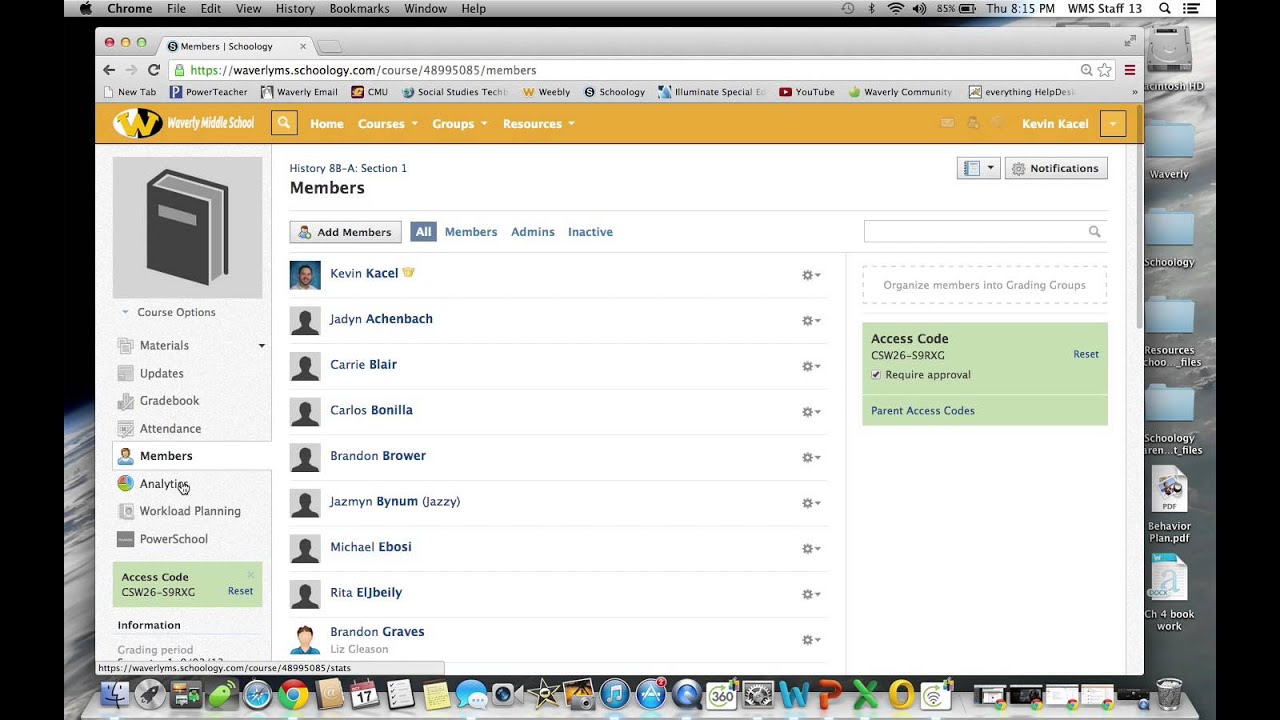Open the Resources dropdown menu
This screenshot has width=1280, height=720.
point(538,124)
